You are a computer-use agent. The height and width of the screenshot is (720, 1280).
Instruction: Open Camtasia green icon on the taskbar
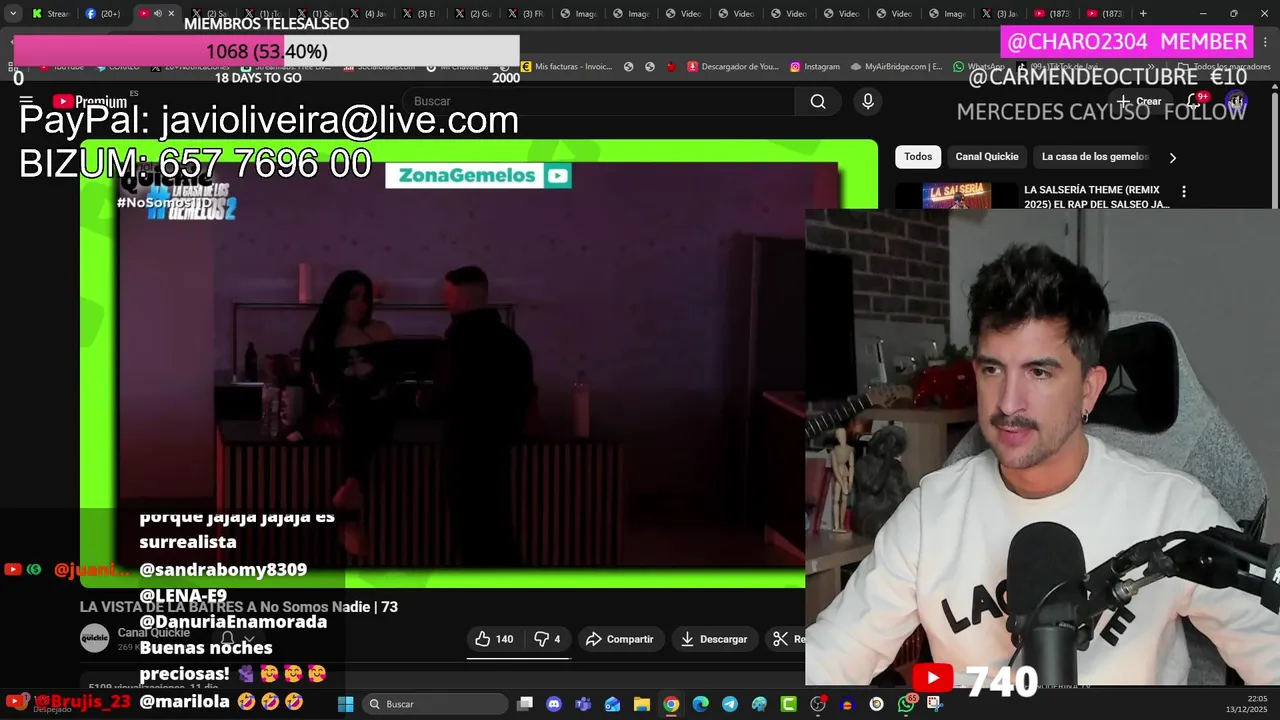pyautogui.click(x=789, y=704)
